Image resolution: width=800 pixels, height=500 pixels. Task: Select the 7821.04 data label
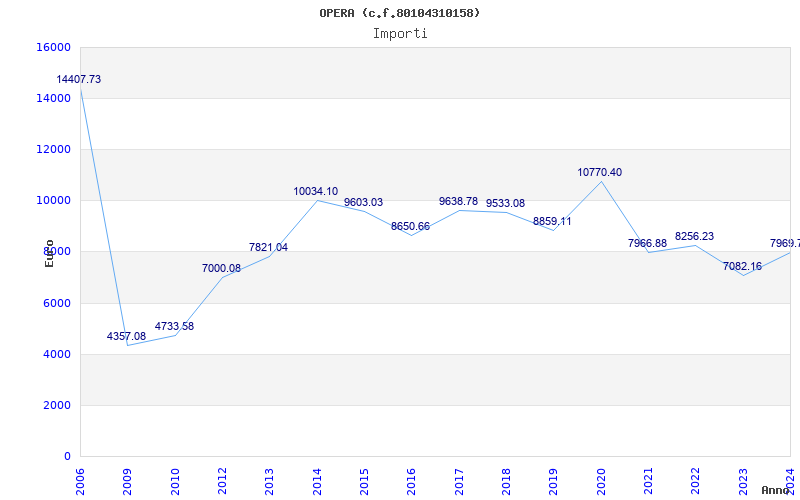coord(268,247)
